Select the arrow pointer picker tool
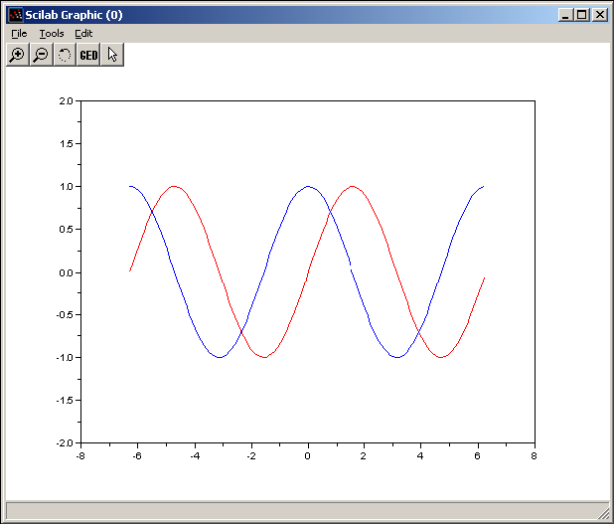Image resolution: width=616 pixels, height=524 pixels. pos(112,55)
